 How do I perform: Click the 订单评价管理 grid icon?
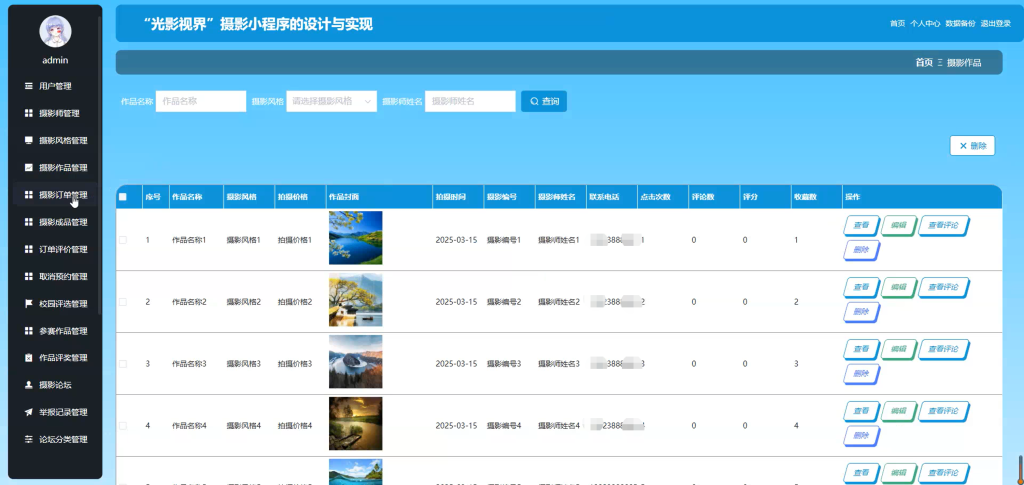pos(28,249)
